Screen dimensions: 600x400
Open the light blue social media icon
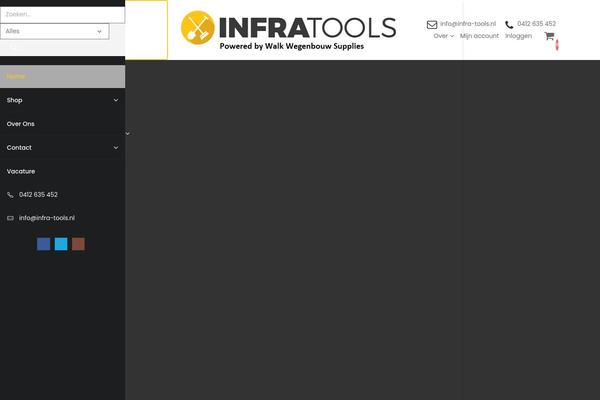(61, 244)
